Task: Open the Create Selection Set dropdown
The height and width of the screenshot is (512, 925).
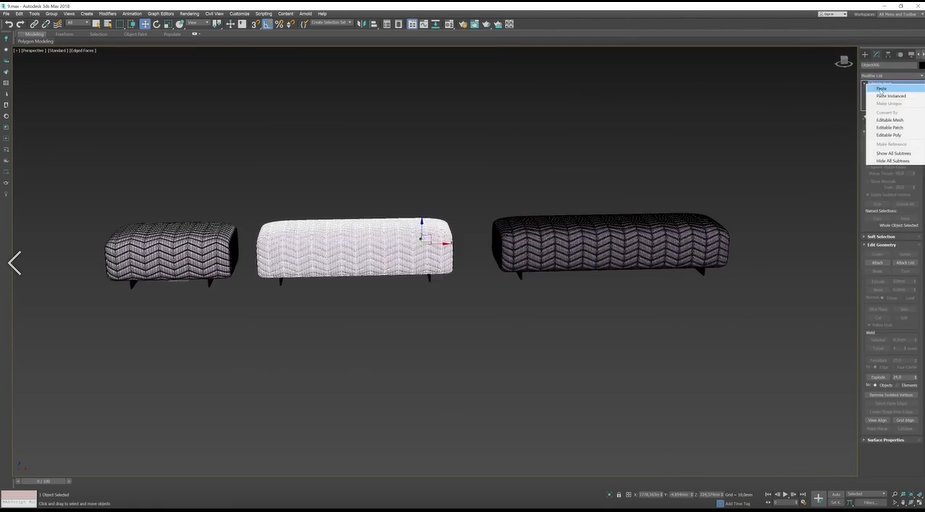Action: [331, 23]
